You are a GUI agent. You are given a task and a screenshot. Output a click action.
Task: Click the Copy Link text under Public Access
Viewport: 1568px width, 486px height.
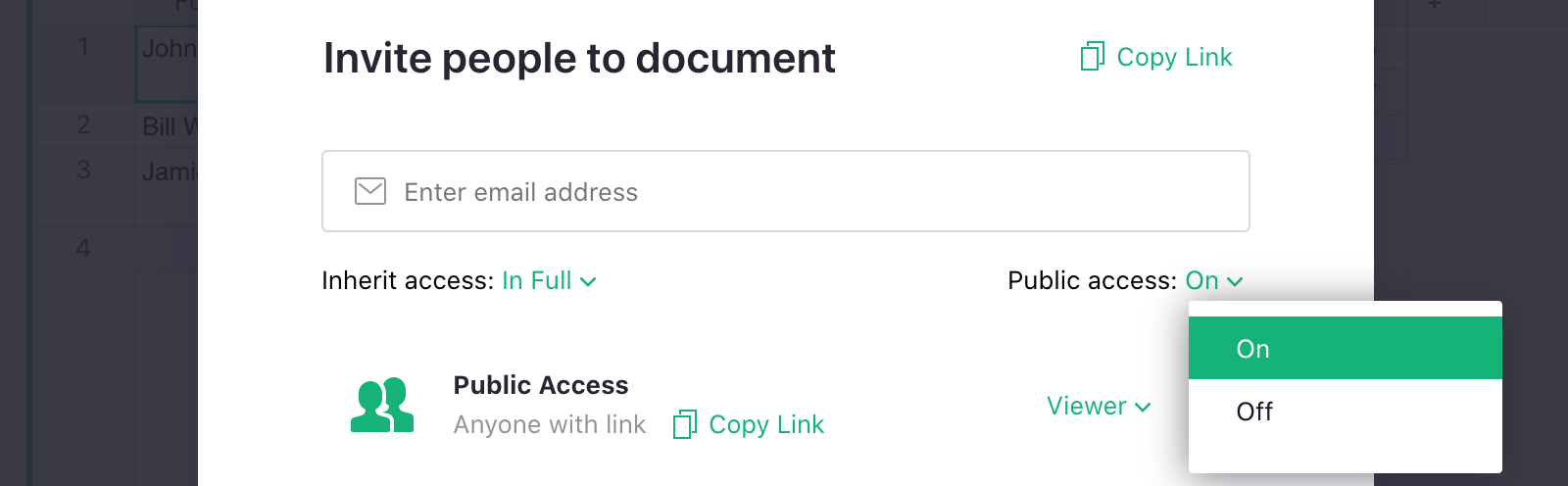click(x=766, y=424)
